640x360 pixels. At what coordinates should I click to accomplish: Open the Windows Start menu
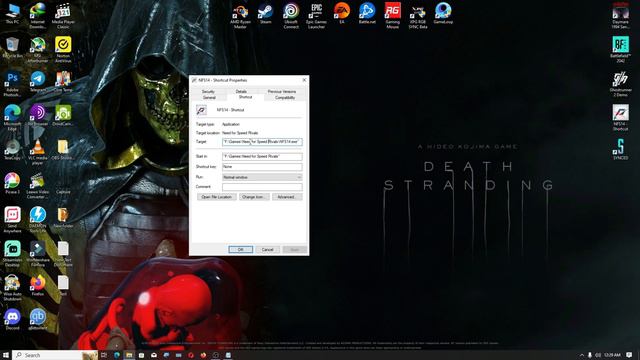pyautogui.click(x=6, y=355)
